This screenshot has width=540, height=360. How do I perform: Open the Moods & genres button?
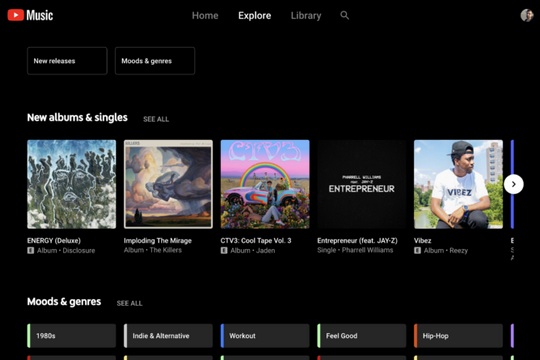pyautogui.click(x=155, y=61)
